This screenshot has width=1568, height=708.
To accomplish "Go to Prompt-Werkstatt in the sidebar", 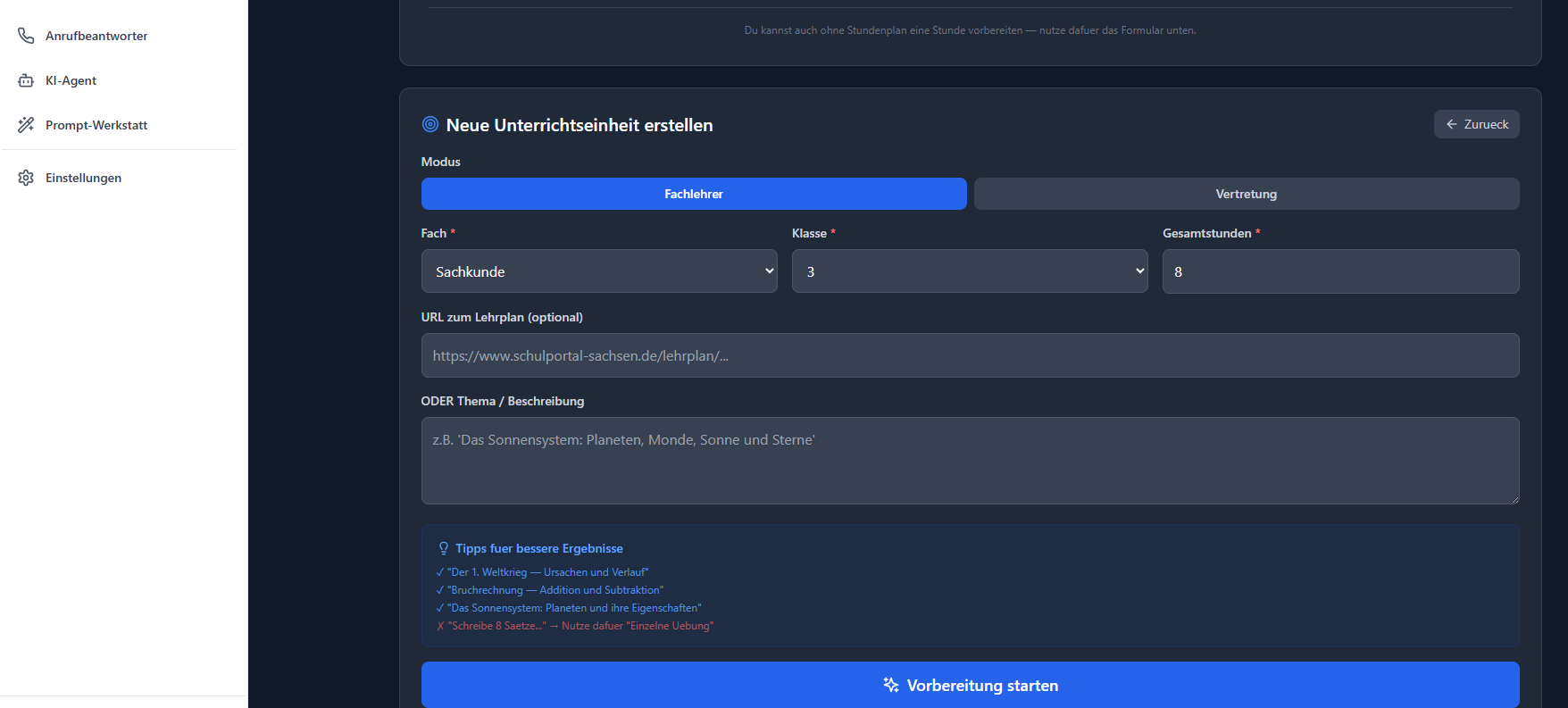I will [x=96, y=125].
